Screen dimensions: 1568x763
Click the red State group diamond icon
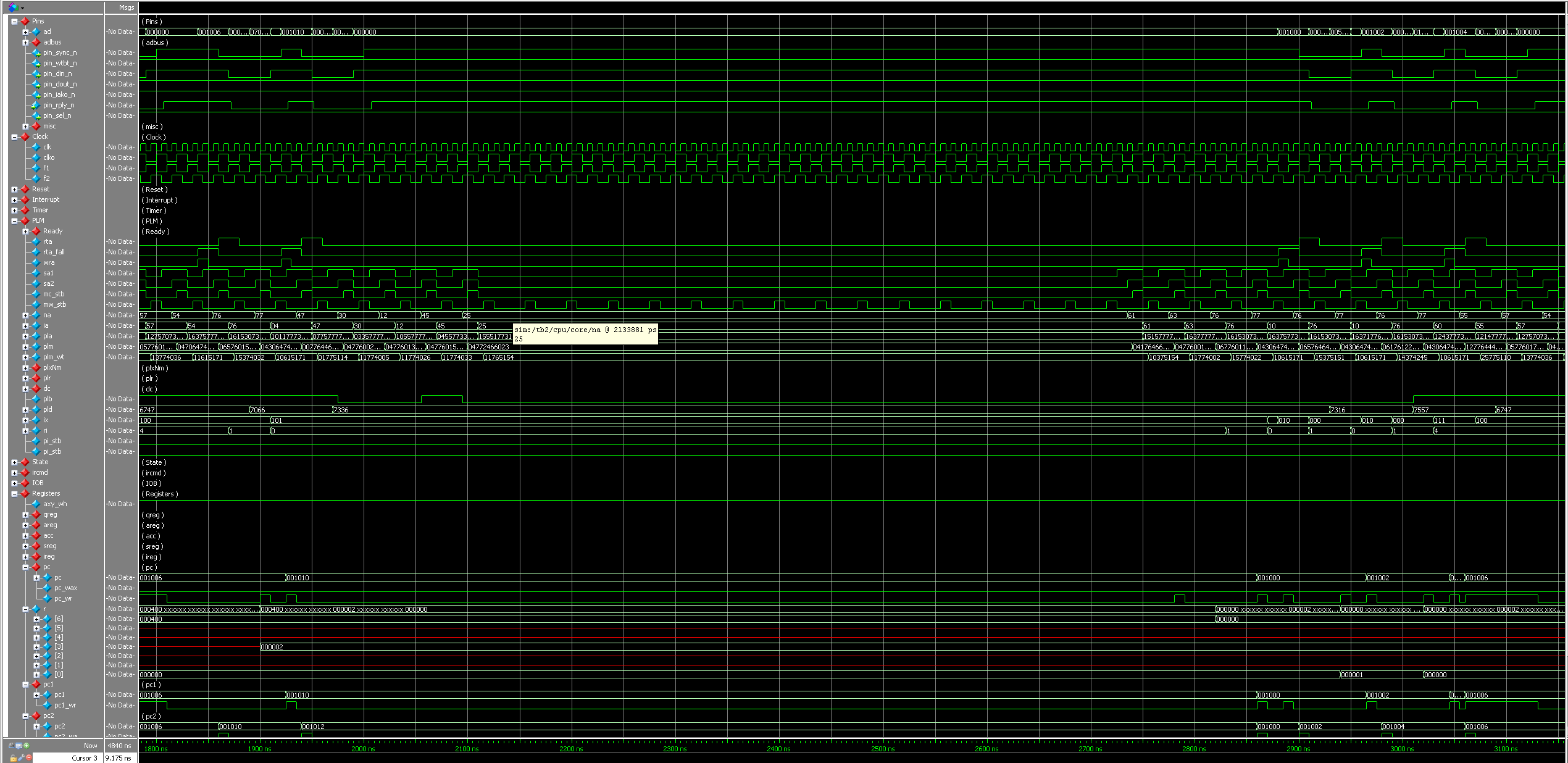25,462
